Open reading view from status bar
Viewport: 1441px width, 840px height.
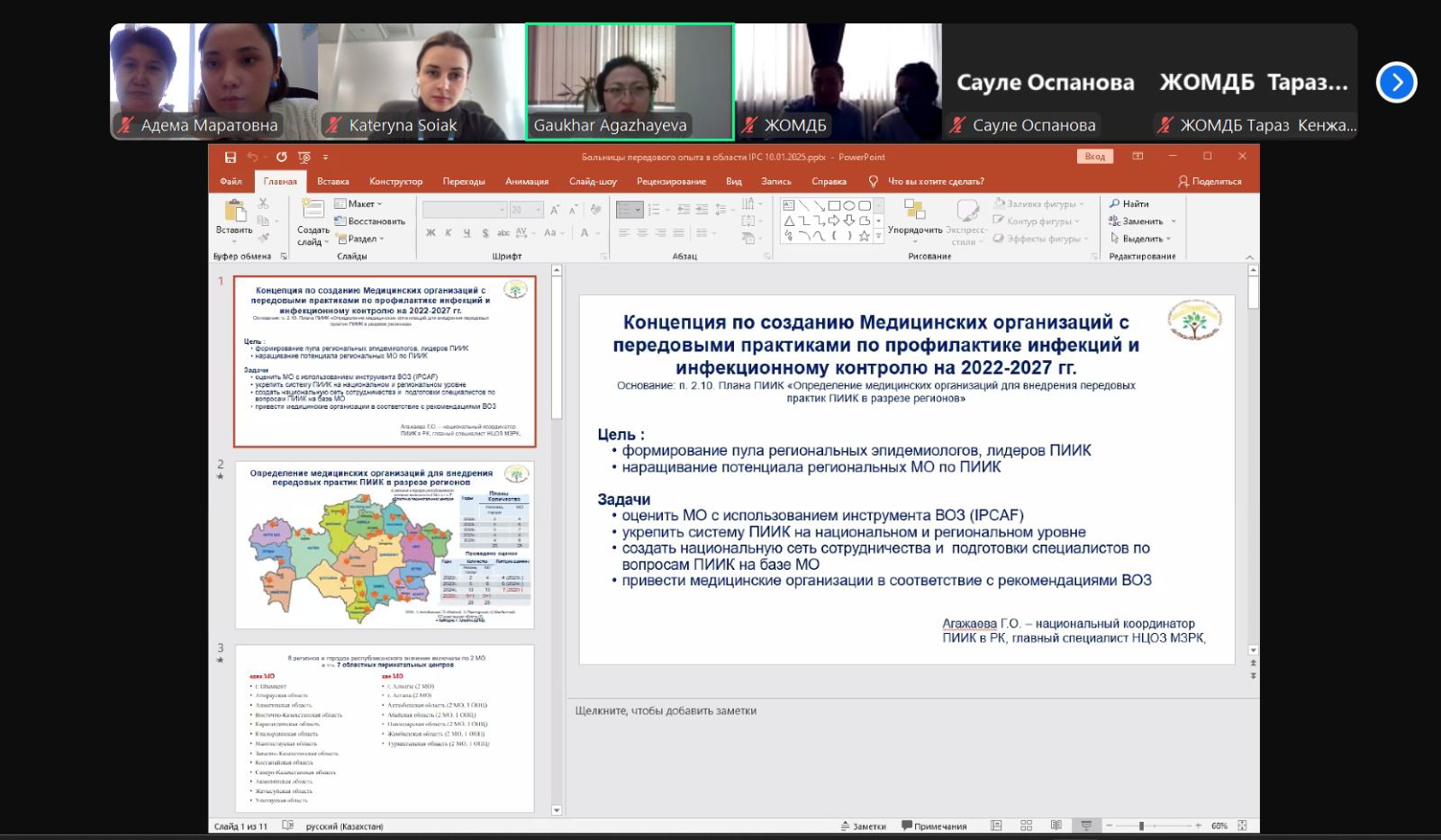tap(1056, 826)
